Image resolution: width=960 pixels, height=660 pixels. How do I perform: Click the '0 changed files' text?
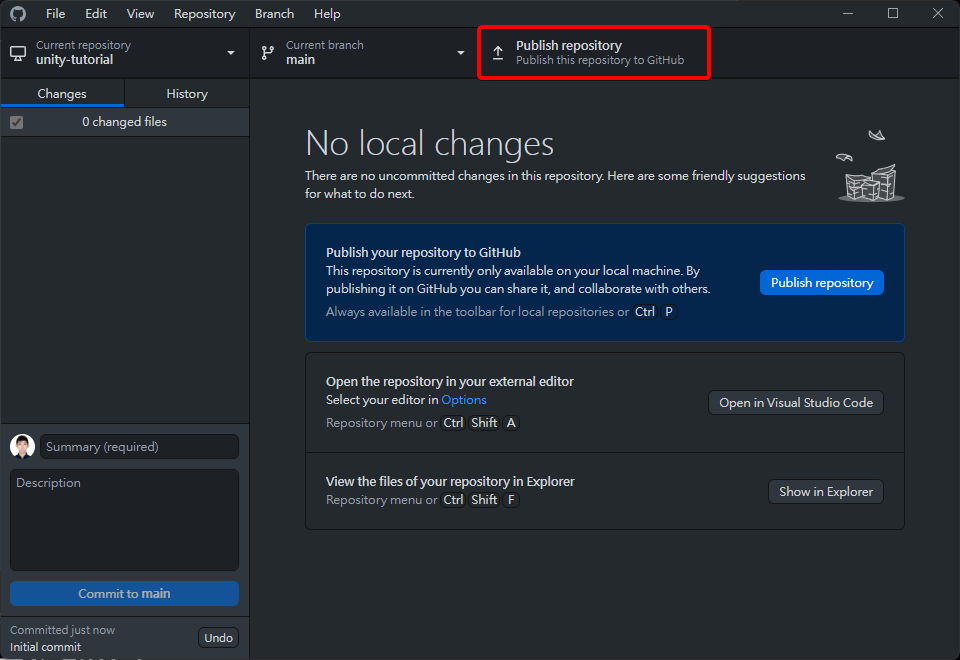click(x=124, y=122)
